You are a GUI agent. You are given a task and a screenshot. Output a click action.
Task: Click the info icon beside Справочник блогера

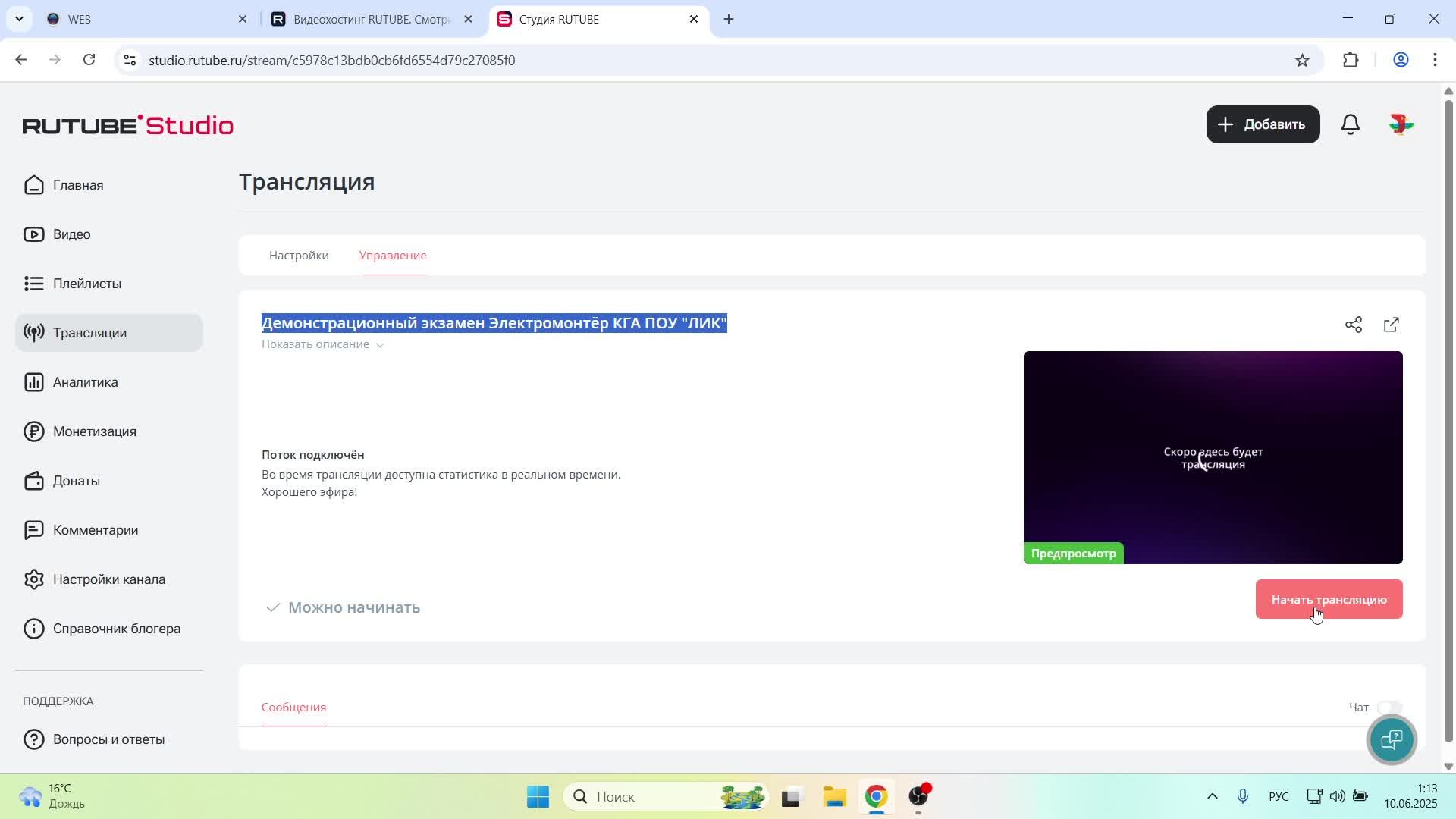coord(34,629)
